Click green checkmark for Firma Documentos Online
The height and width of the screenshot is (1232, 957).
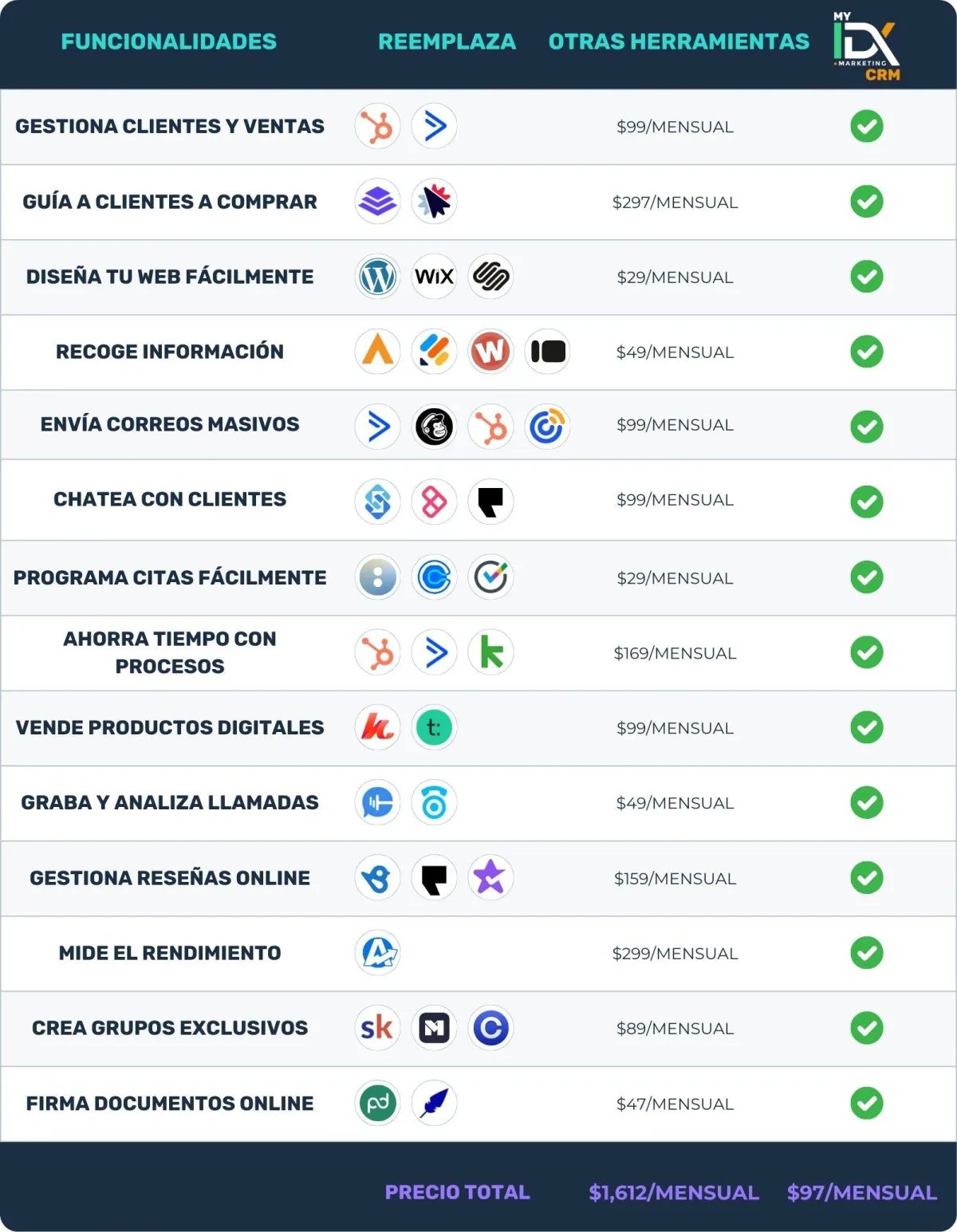tap(867, 1104)
